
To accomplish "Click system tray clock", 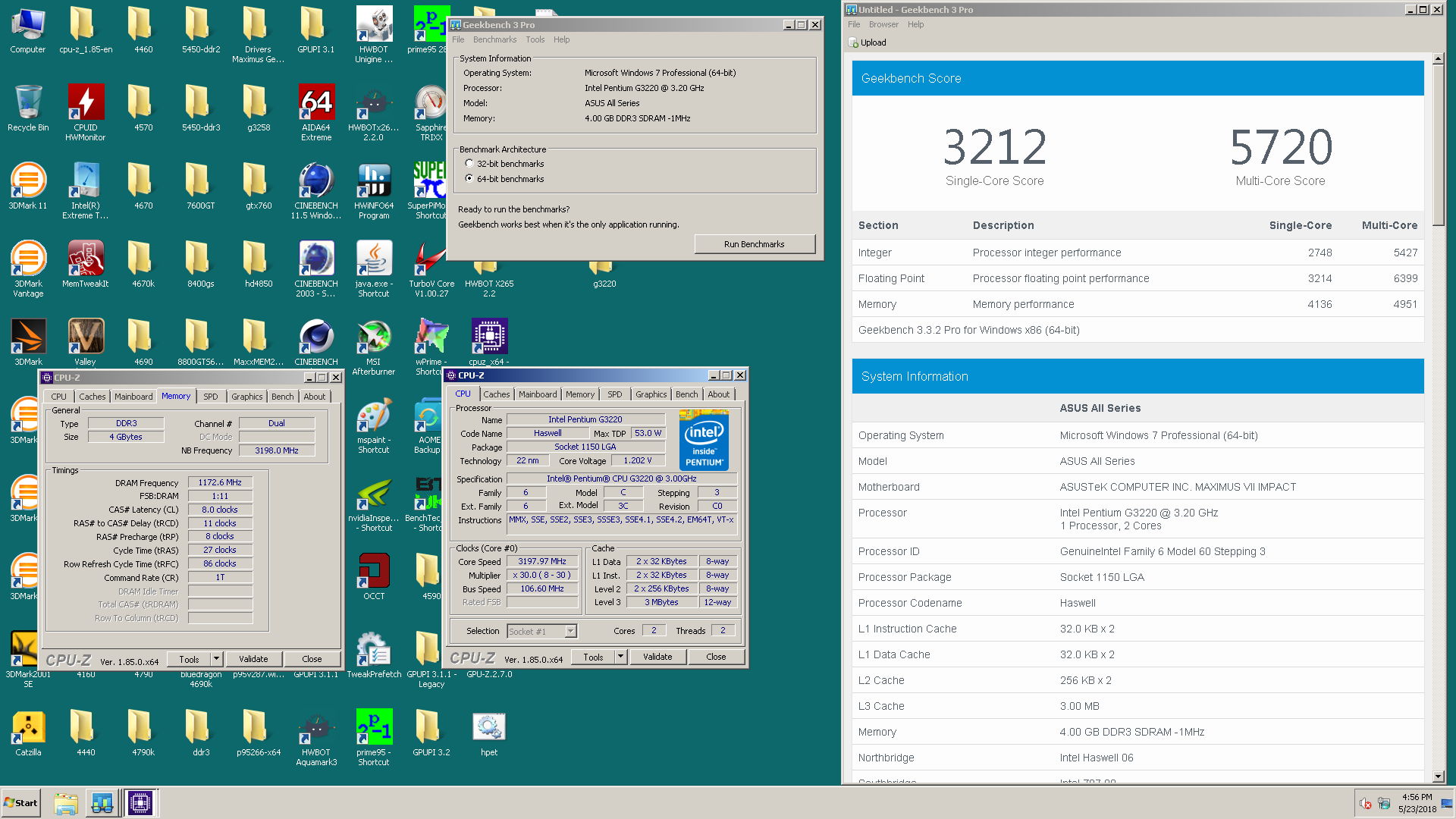I will click(x=1417, y=803).
